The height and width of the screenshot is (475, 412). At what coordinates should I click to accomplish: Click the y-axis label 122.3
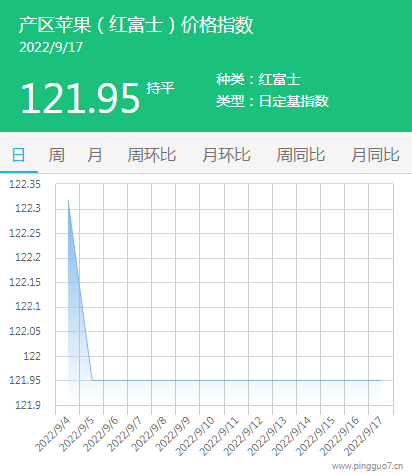pyautogui.click(x=28, y=209)
